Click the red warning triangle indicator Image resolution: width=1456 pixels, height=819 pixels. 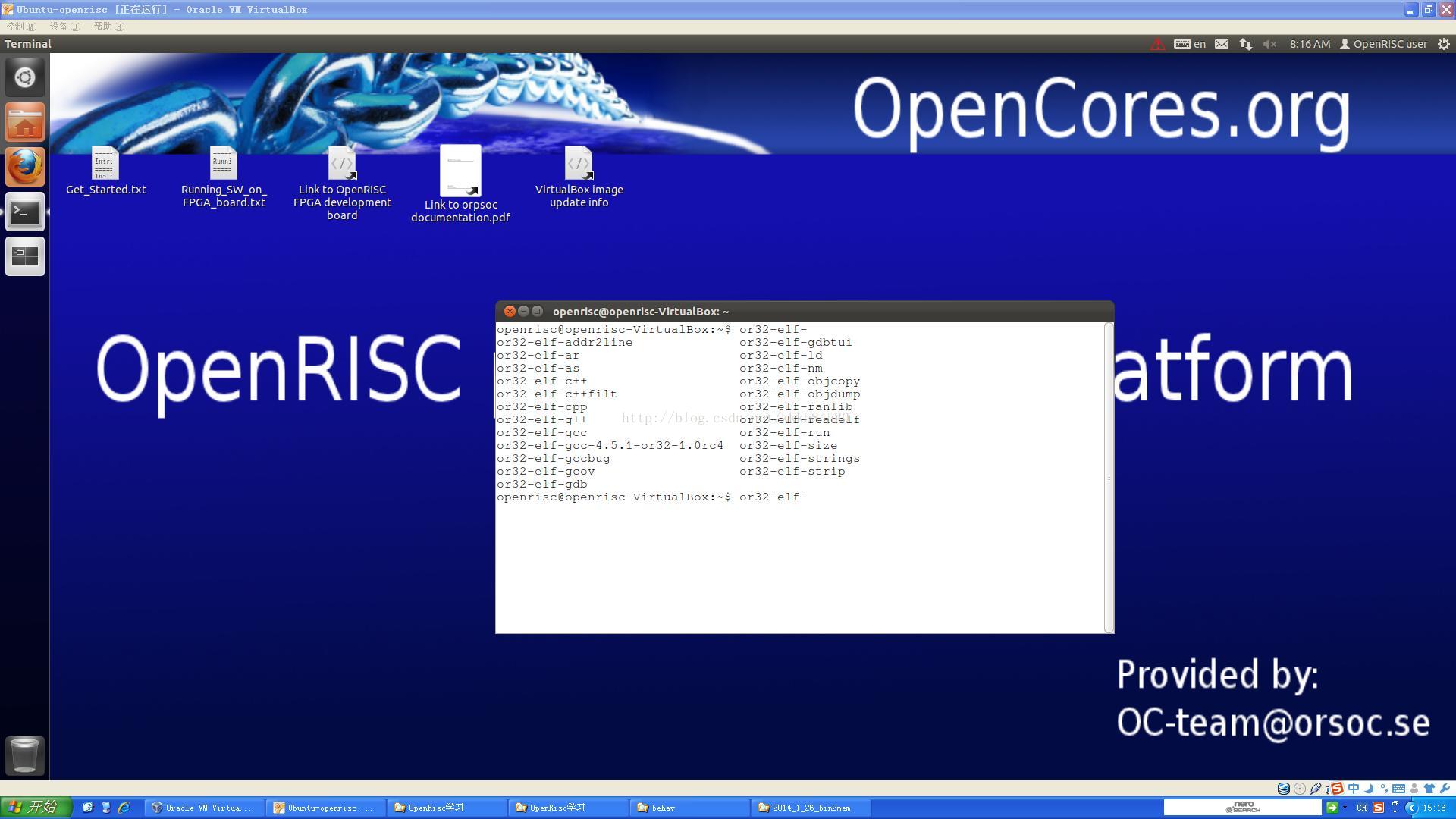1157,44
